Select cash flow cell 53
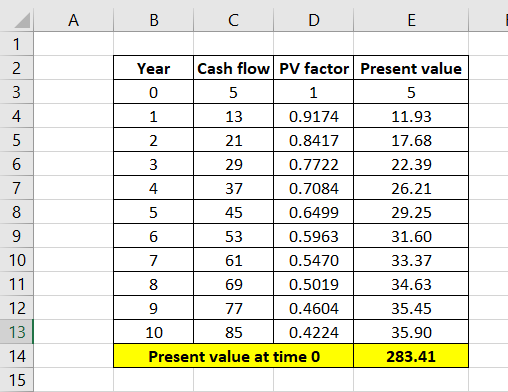Image resolution: width=508 pixels, height=392 pixels. pyautogui.click(x=233, y=236)
